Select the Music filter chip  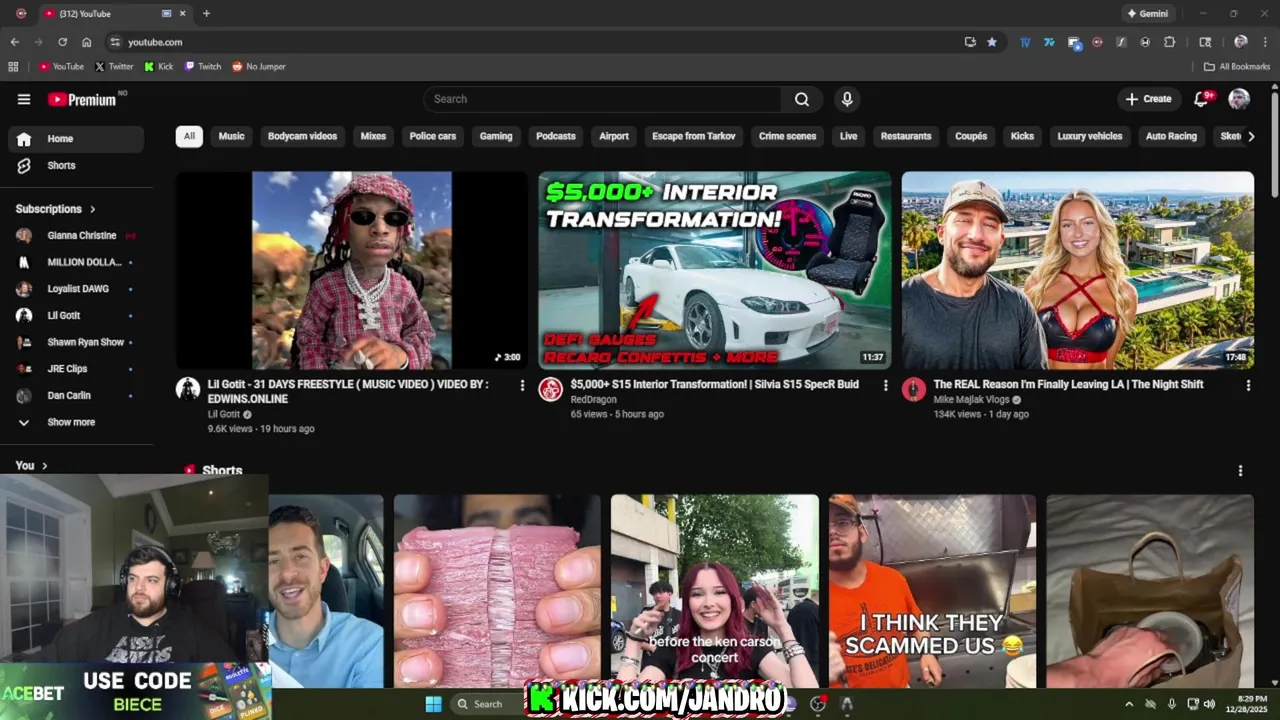(x=231, y=136)
